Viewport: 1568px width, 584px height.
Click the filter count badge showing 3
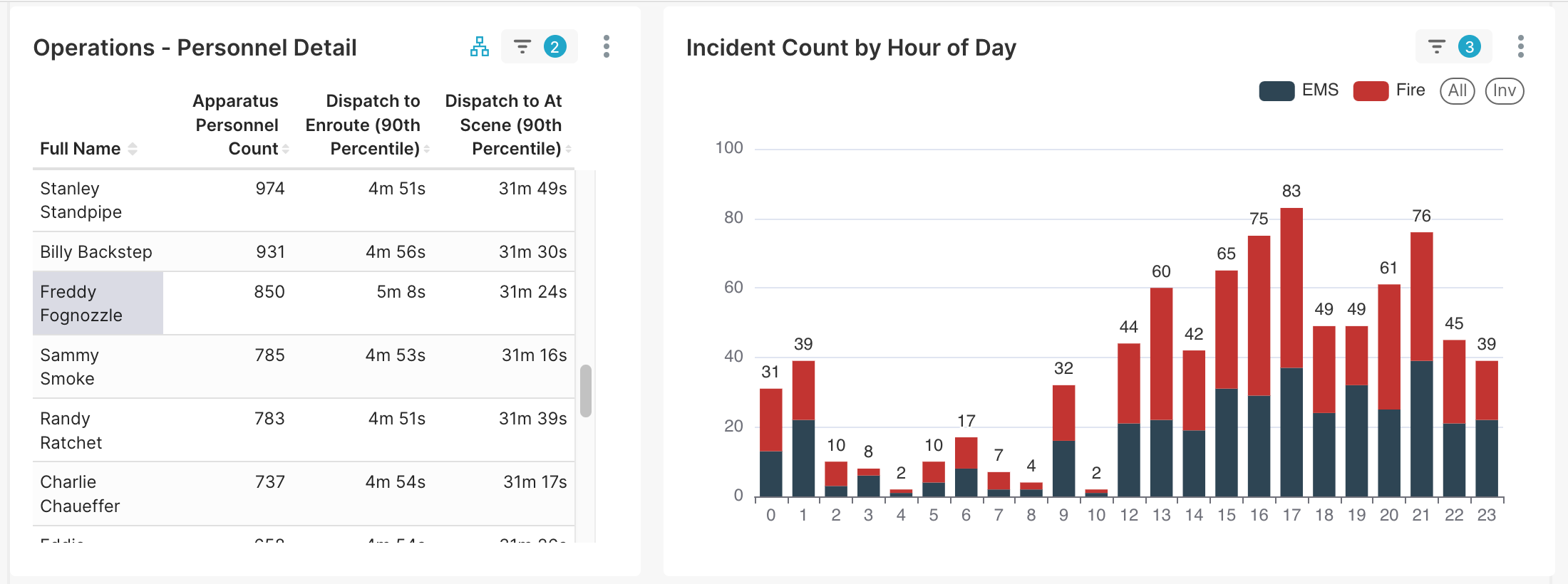1469,47
